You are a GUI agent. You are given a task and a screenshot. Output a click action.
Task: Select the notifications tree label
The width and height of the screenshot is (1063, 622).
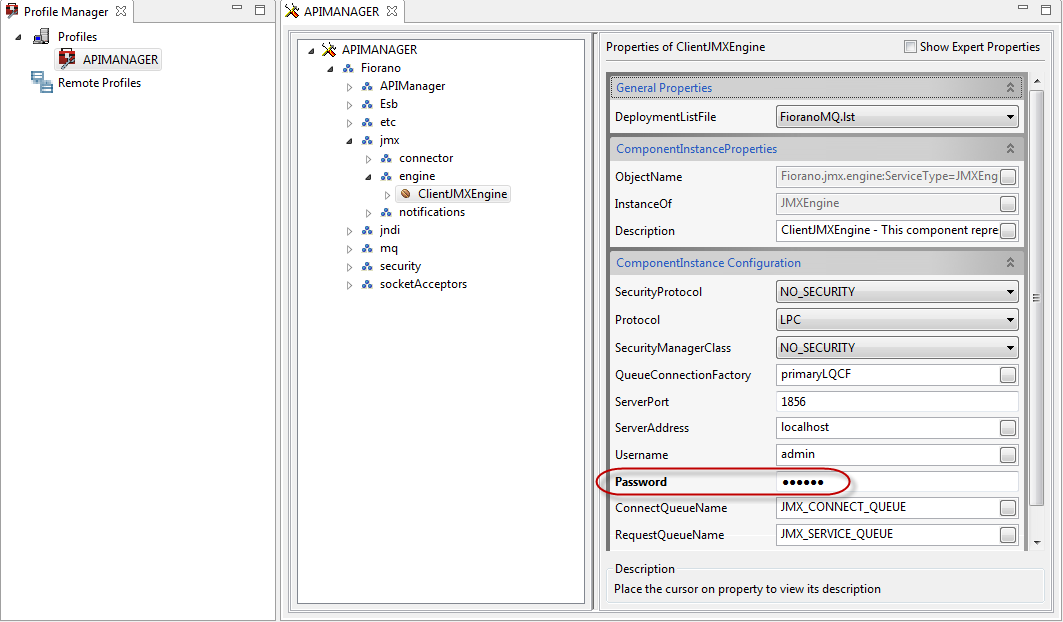click(x=432, y=212)
